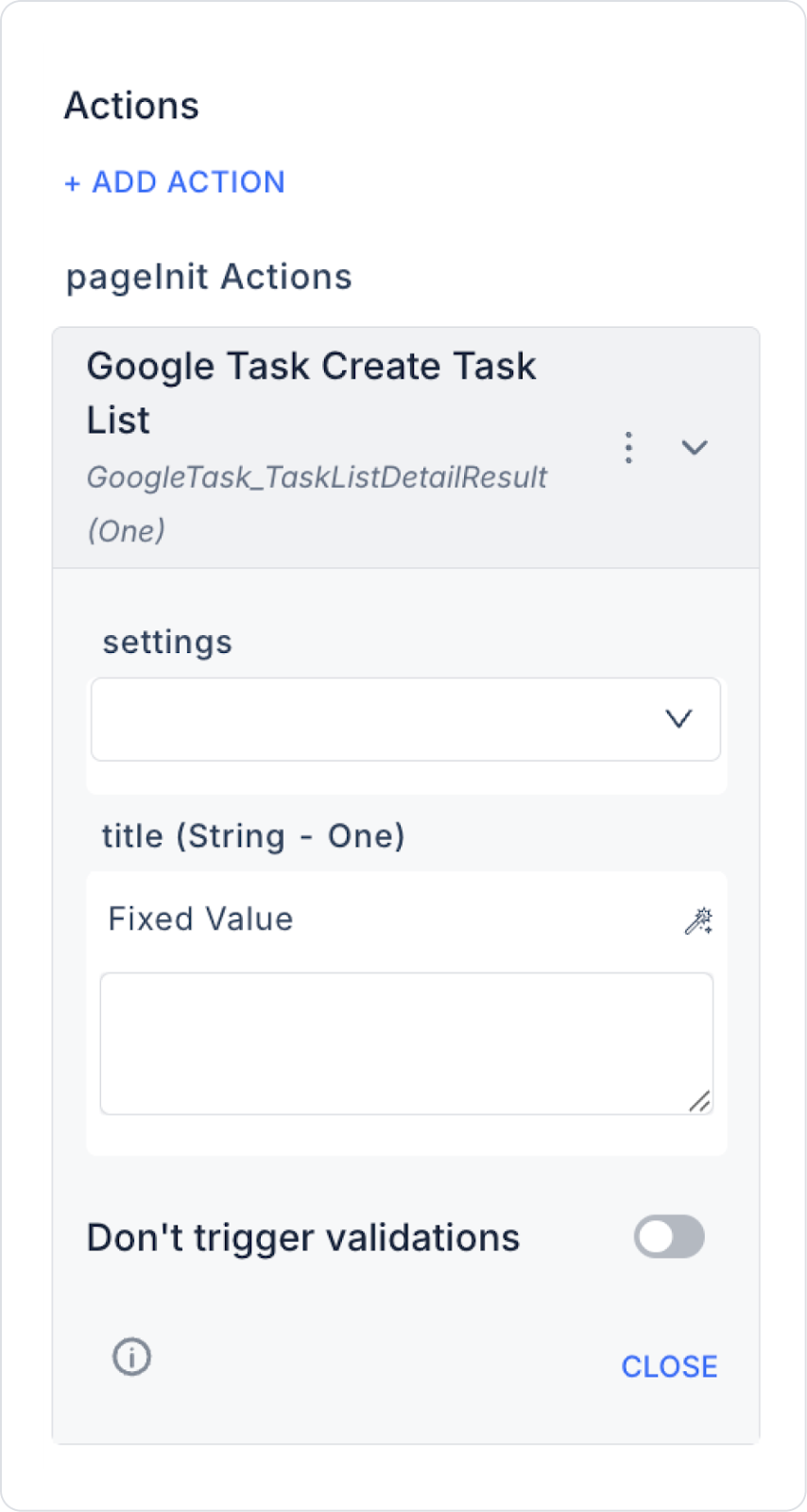Open the settings dropdown

coord(405,719)
